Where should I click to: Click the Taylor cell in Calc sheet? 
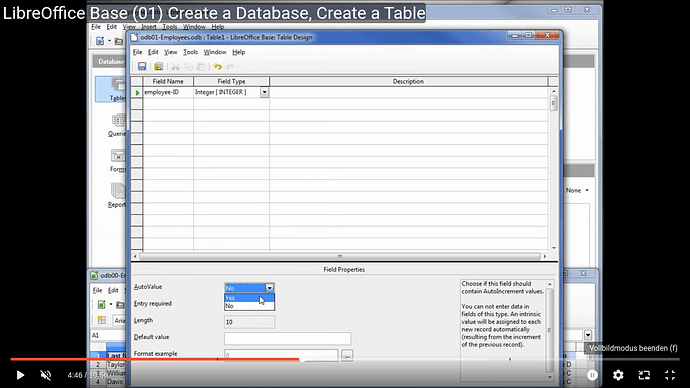click(116, 364)
